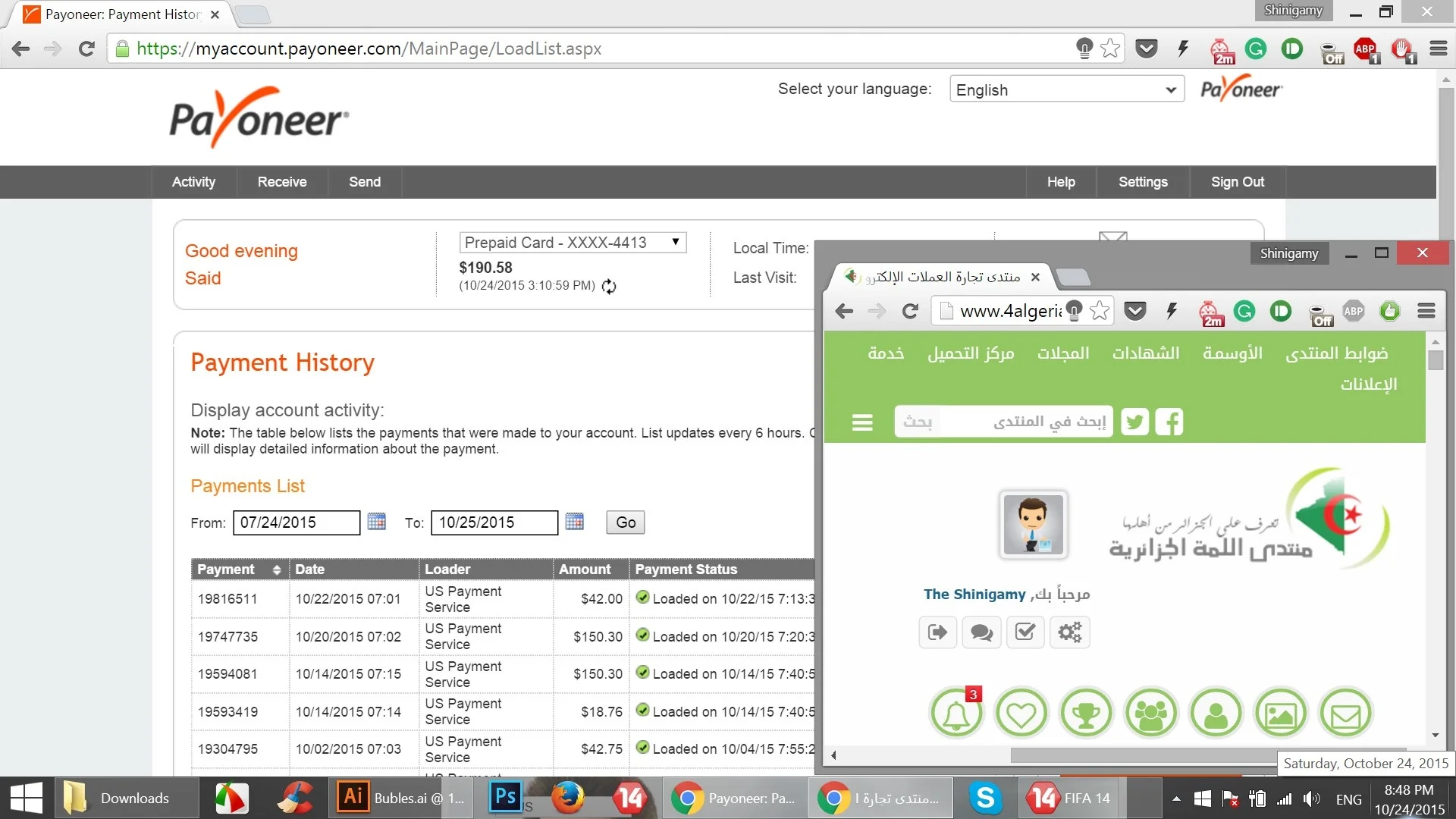Click the Sign Out link
Image resolution: width=1456 pixels, height=819 pixels.
1237,182
